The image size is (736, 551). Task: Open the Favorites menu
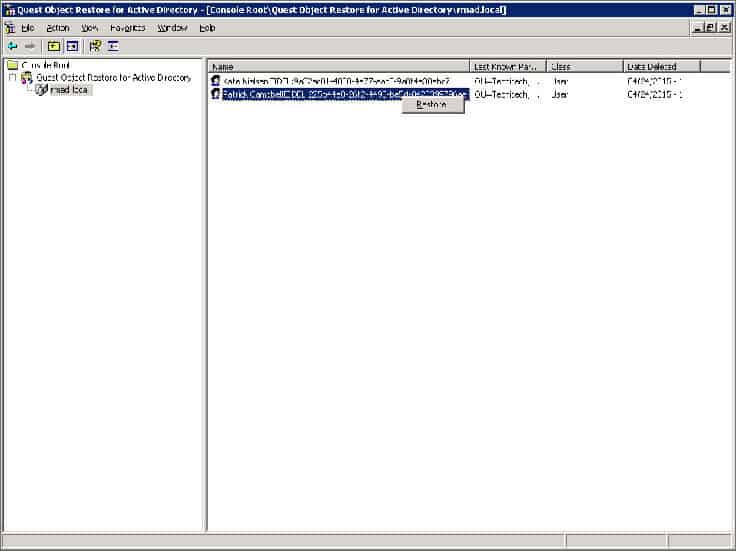(128, 28)
